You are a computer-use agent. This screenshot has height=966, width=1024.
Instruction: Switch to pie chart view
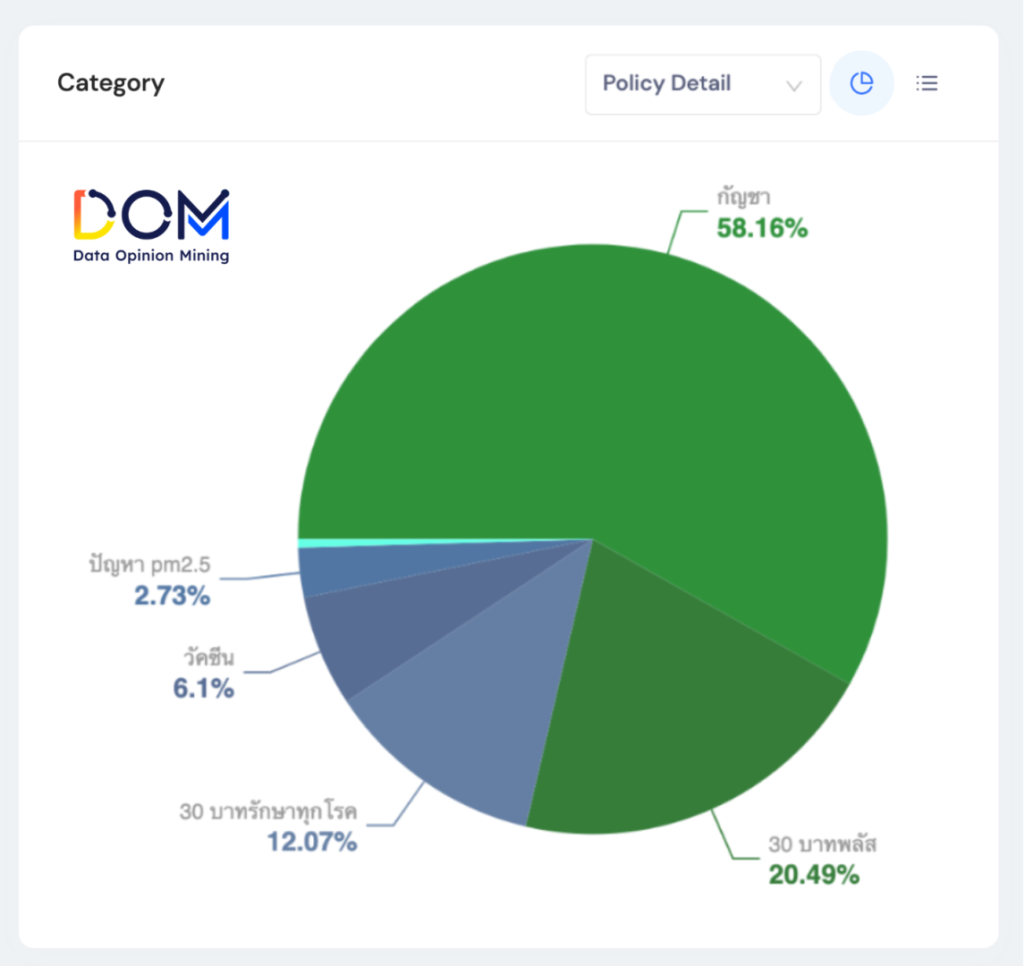point(861,83)
